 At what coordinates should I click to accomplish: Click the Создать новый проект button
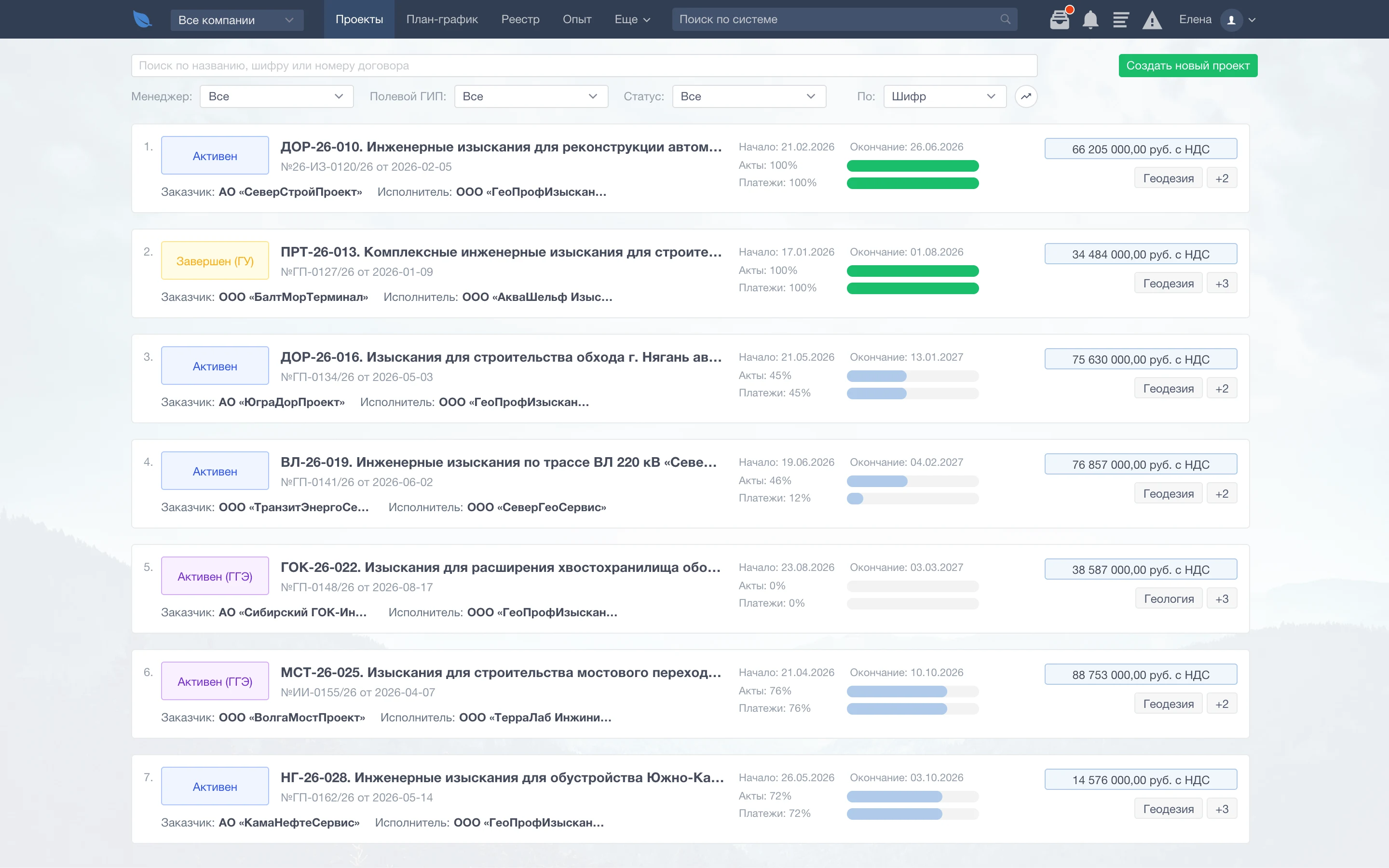coord(1187,66)
